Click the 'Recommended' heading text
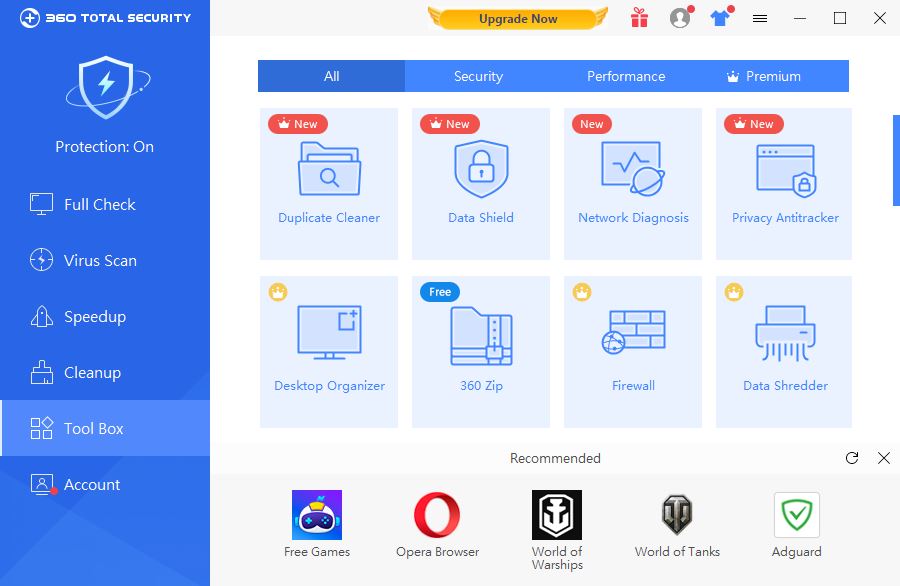Viewport: 900px width, 586px height. tap(555, 458)
